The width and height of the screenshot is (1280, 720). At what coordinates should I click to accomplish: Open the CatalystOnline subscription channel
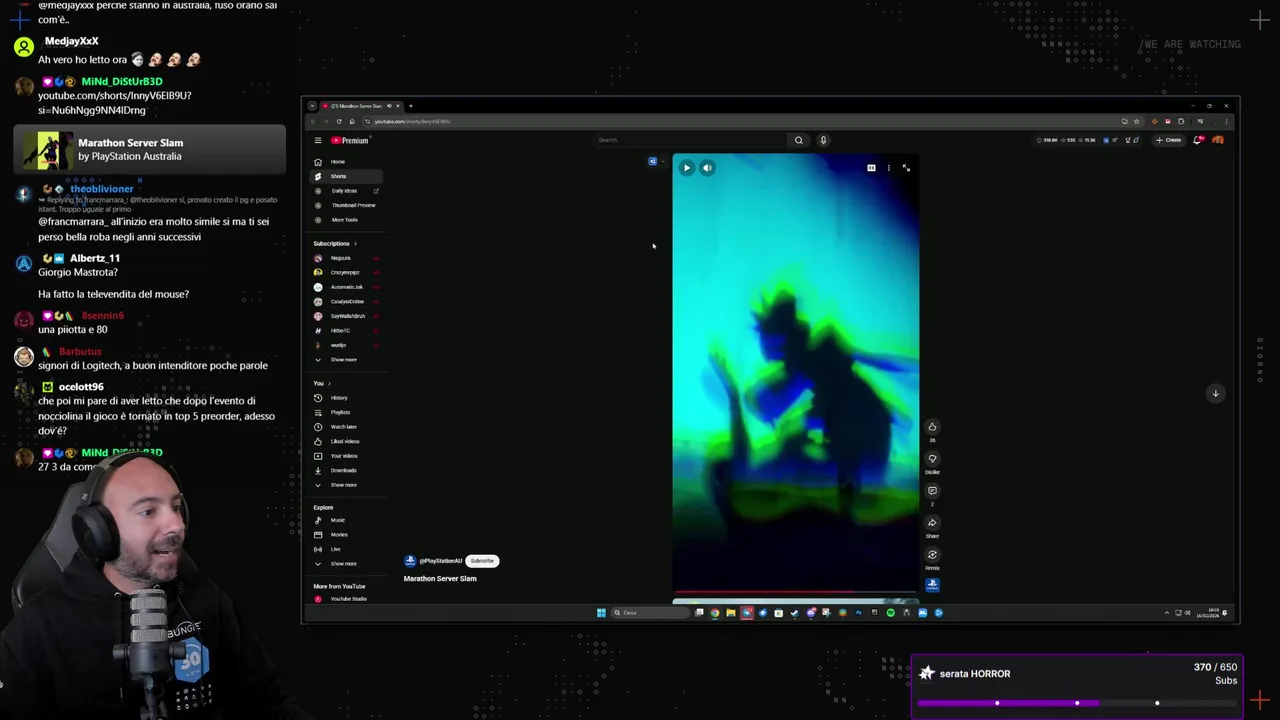(x=345, y=302)
